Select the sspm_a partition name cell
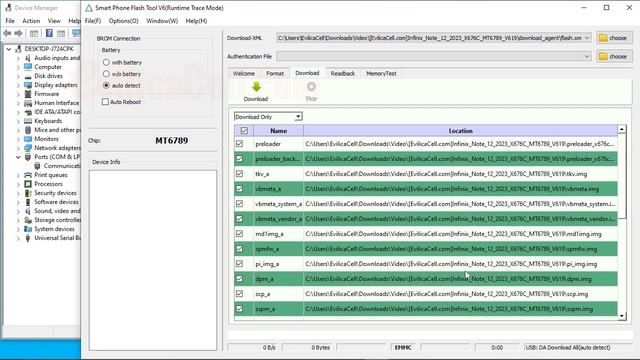This screenshot has height=360, width=640. [x=278, y=309]
